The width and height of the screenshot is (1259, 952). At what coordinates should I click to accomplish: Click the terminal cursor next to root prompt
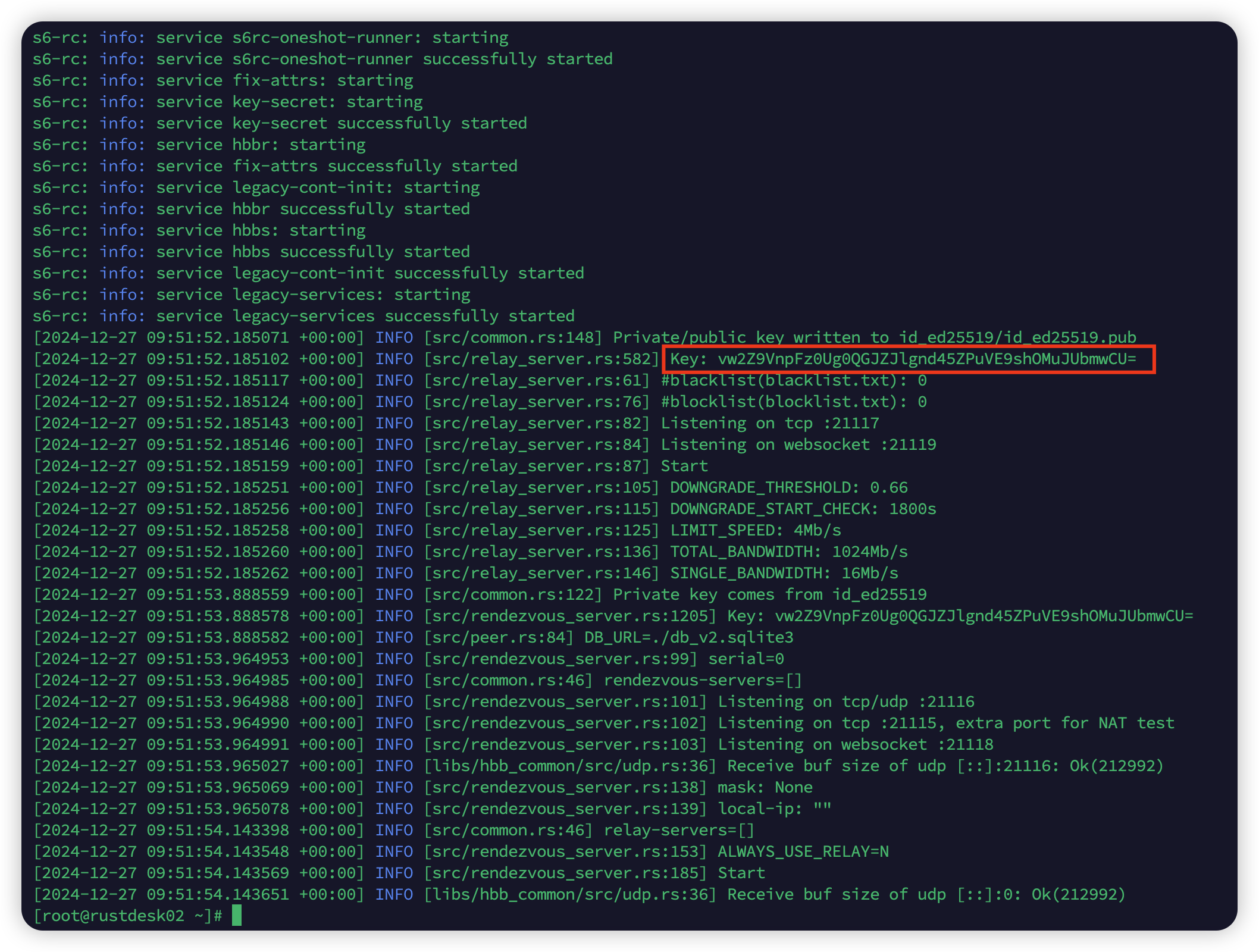237,916
